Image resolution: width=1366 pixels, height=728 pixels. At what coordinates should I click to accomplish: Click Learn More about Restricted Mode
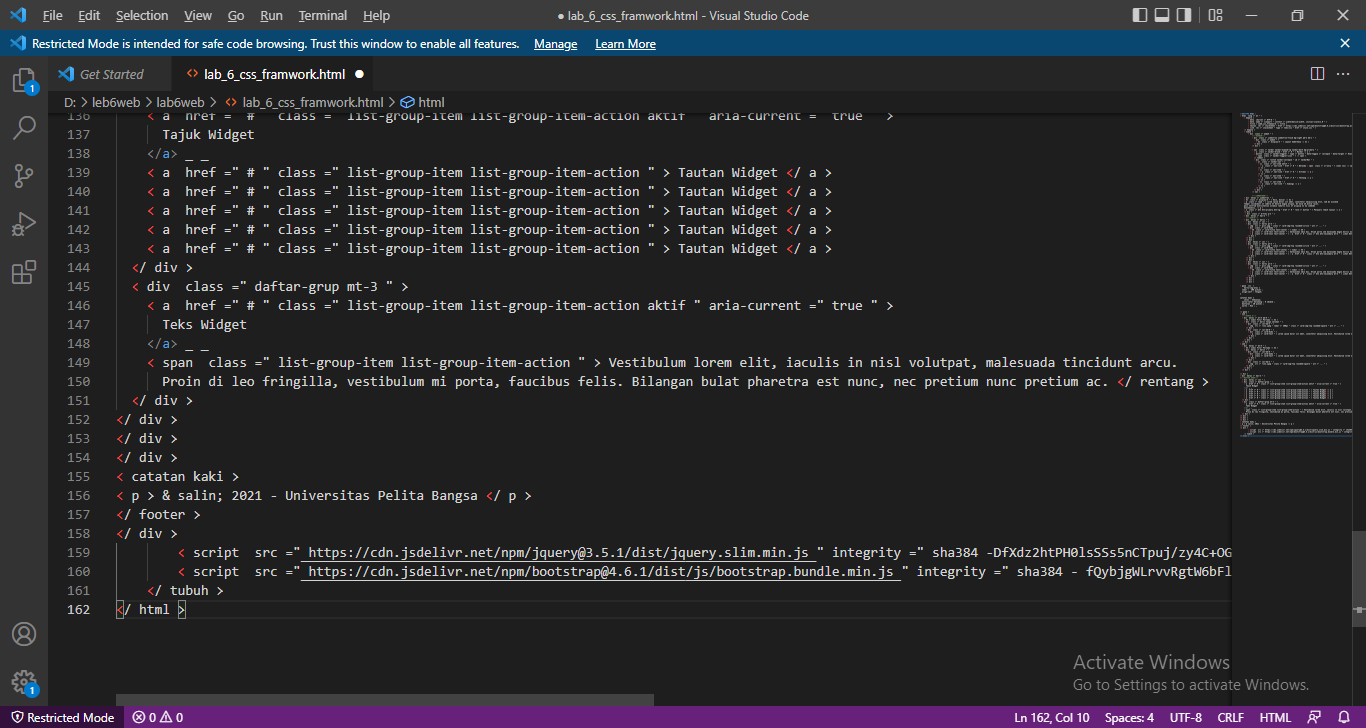click(x=625, y=43)
